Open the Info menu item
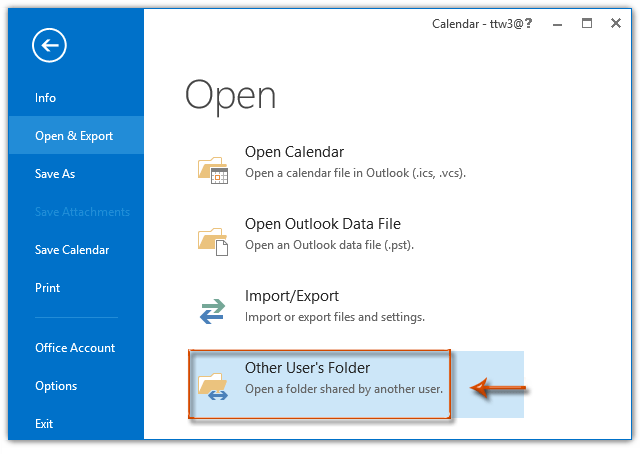The height and width of the screenshot is (454, 643). 46,98
